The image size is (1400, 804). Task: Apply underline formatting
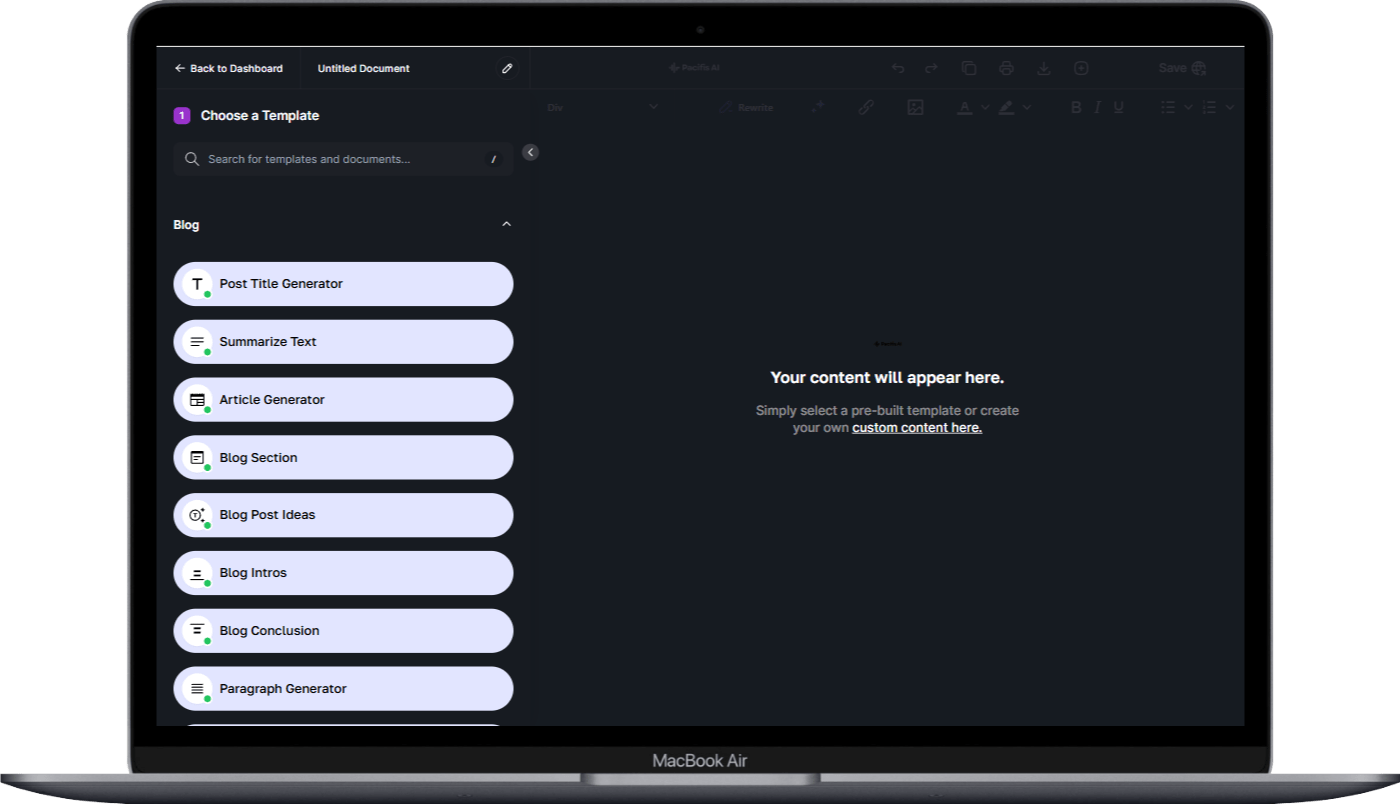[1118, 107]
